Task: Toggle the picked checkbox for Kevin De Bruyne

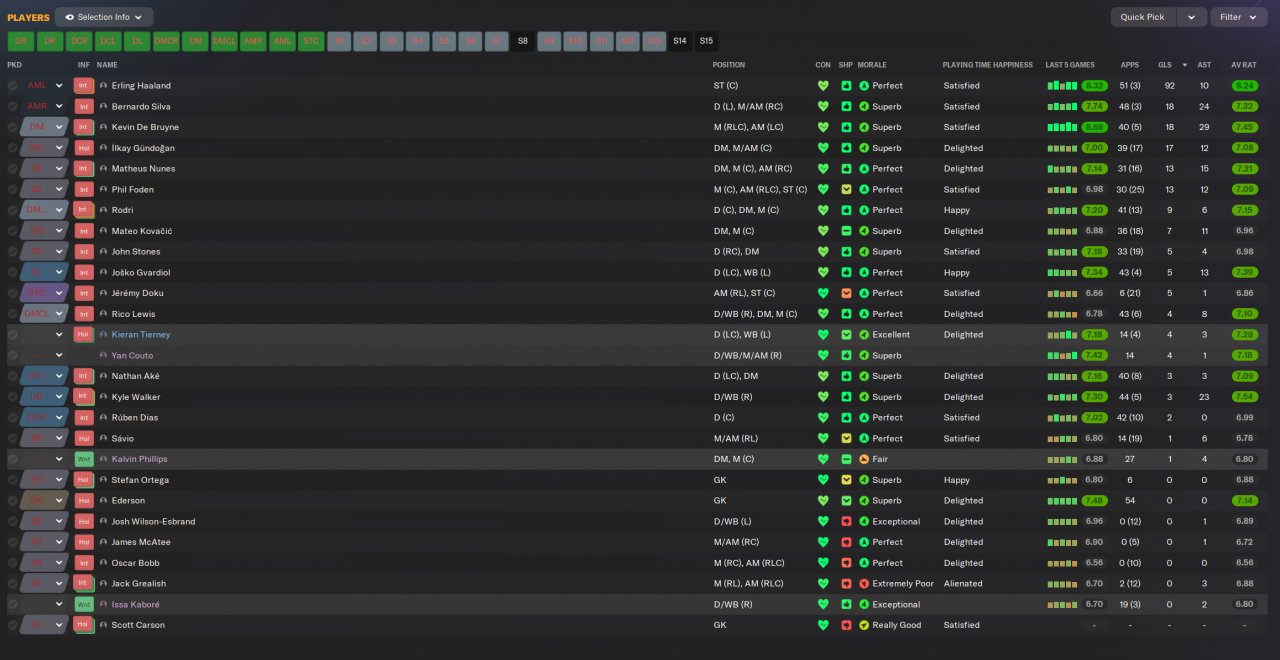Action: [x=13, y=127]
